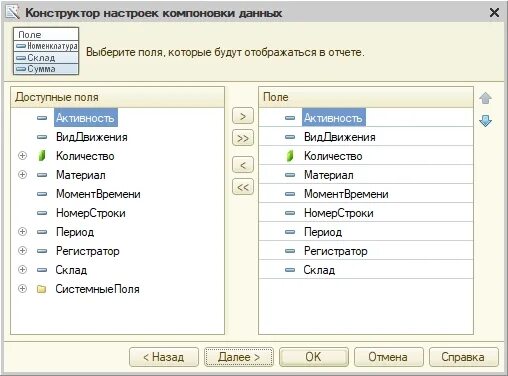The width and height of the screenshot is (508, 376).
Task: Remove selected field with the < button
Action: (x=243, y=165)
